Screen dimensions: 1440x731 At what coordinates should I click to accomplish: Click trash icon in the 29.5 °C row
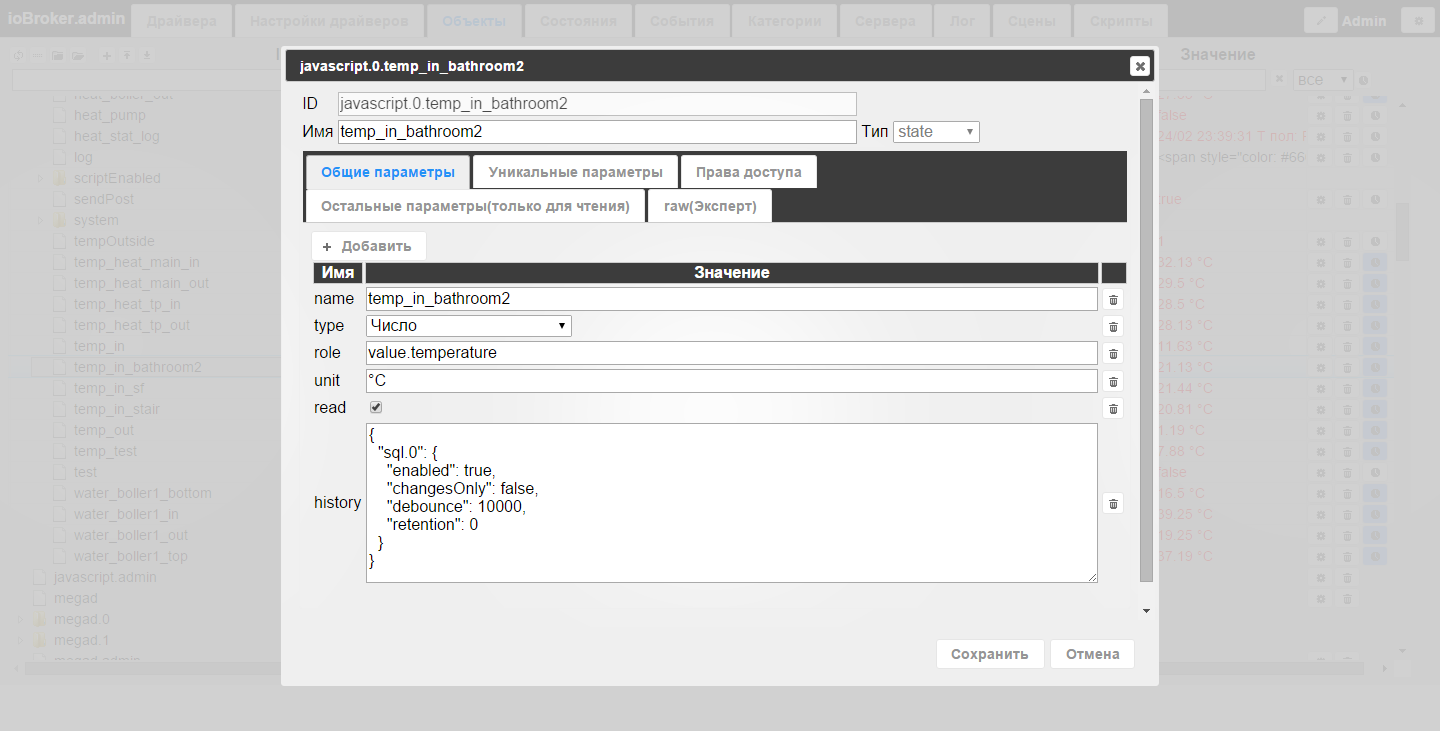coord(1348,284)
